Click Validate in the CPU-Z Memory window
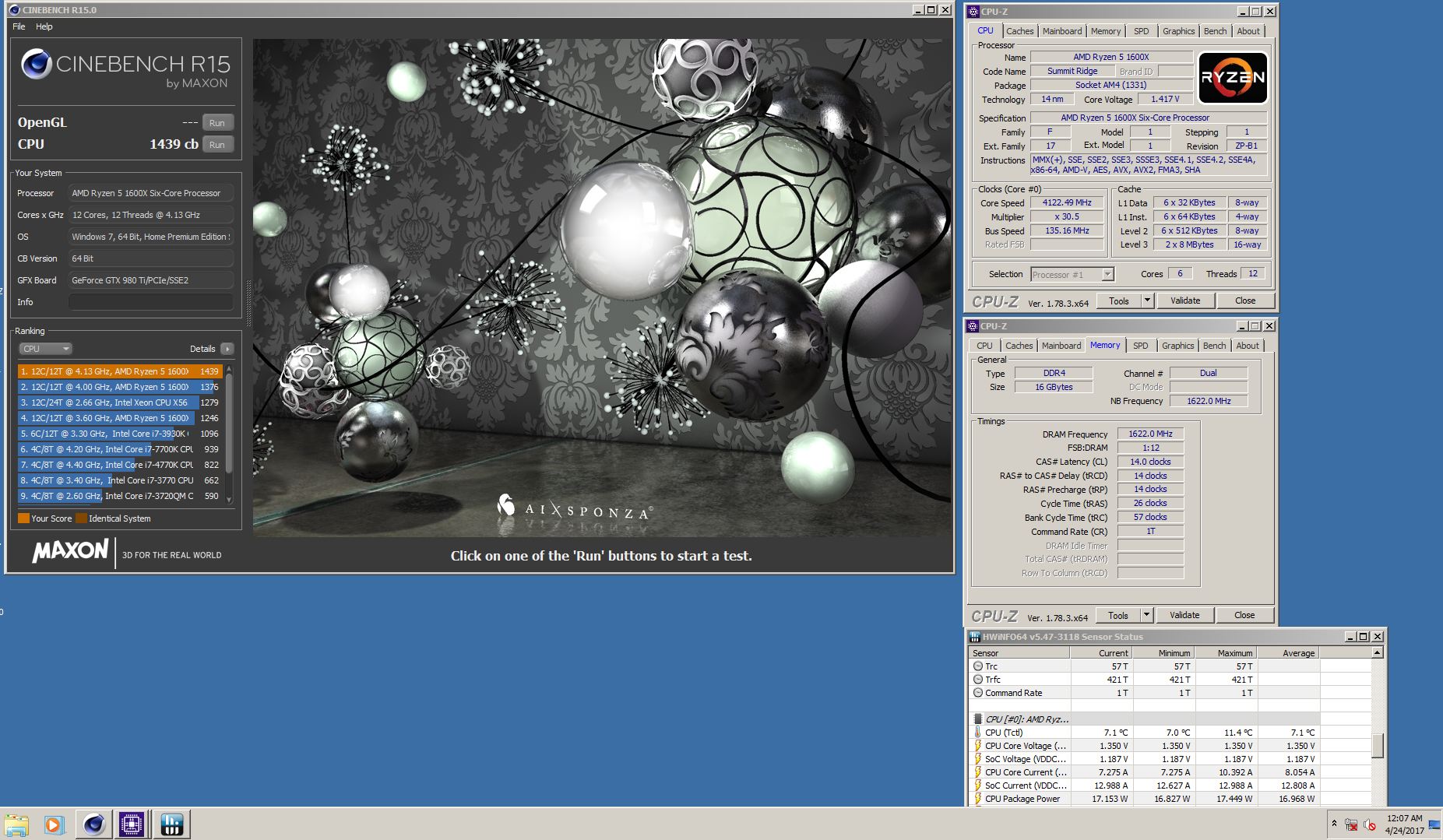This screenshot has height=840, width=1443. point(1184,615)
